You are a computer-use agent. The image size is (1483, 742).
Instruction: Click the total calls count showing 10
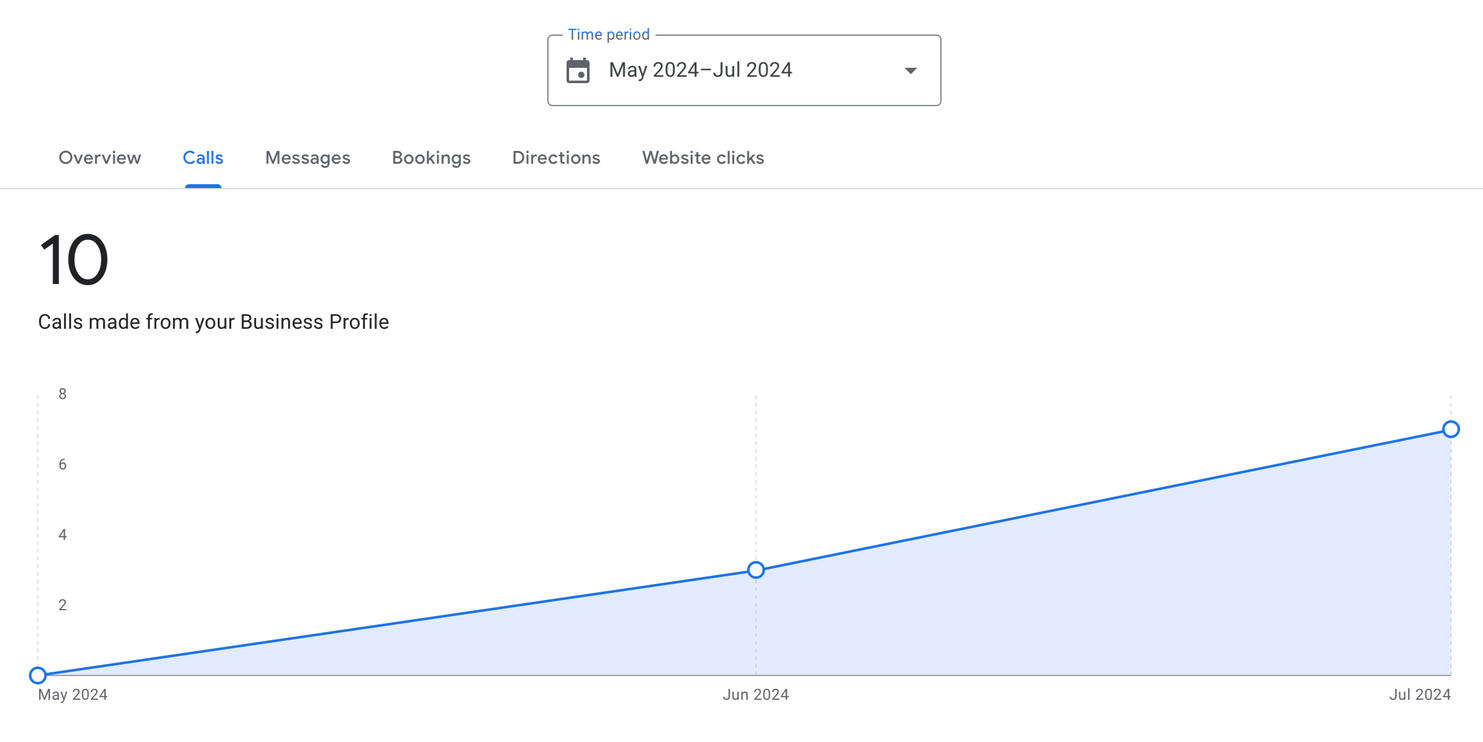[73, 259]
